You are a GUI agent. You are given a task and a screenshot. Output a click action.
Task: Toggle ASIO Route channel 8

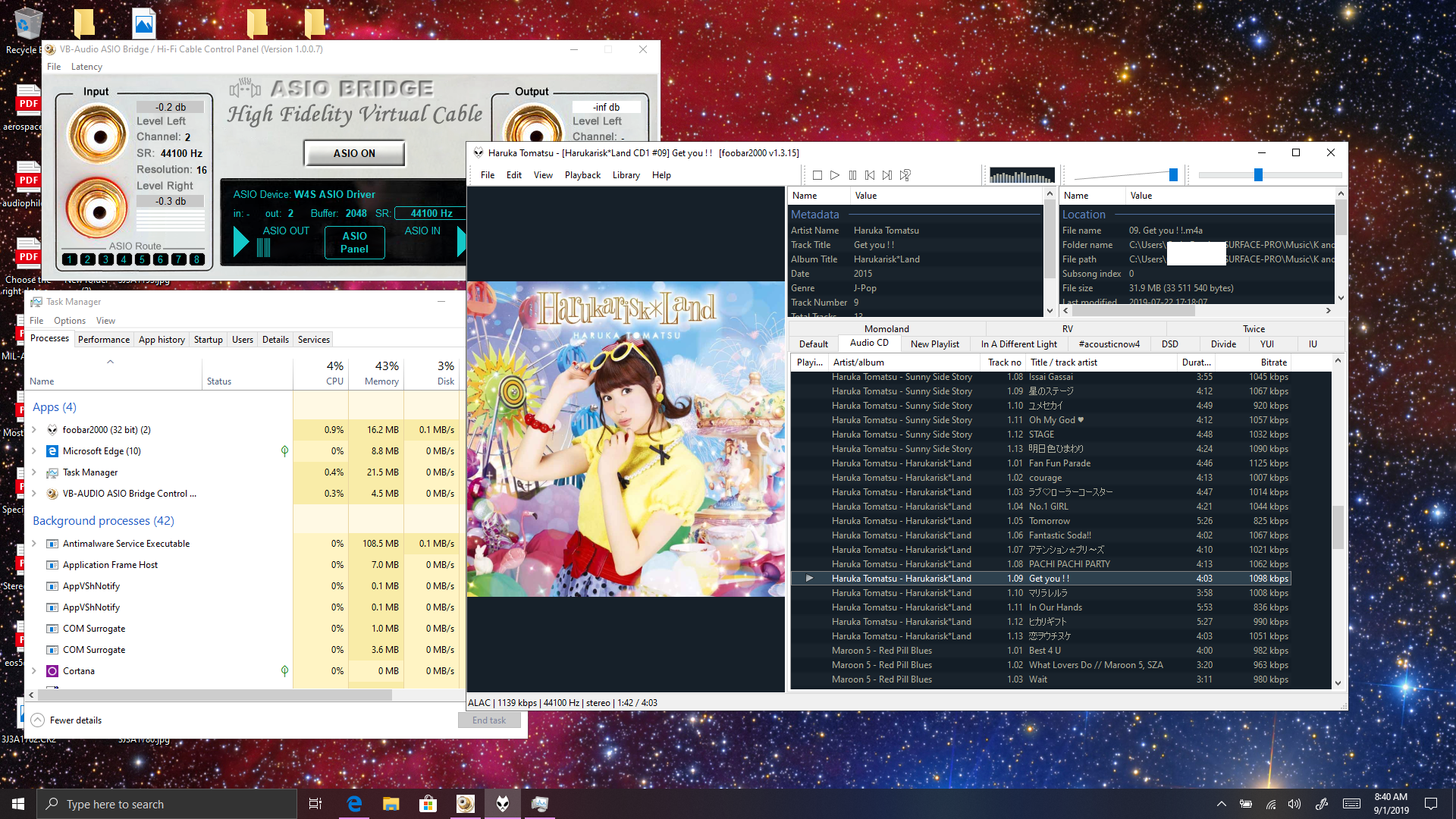click(197, 259)
